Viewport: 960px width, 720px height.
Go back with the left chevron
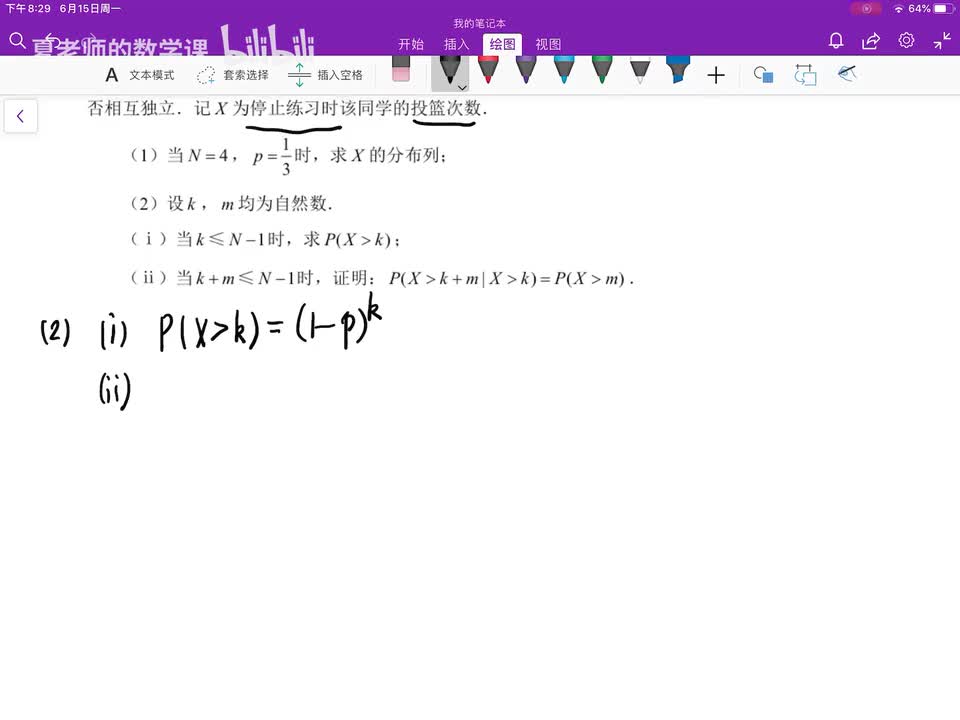click(x=20, y=116)
